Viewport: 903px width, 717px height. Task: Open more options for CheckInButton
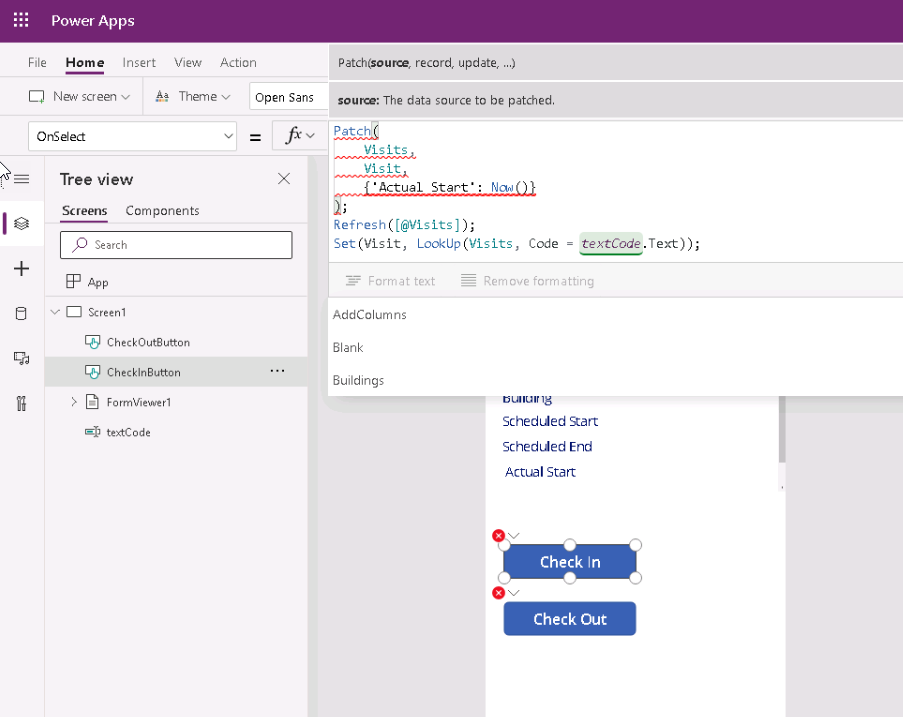pyautogui.click(x=278, y=371)
